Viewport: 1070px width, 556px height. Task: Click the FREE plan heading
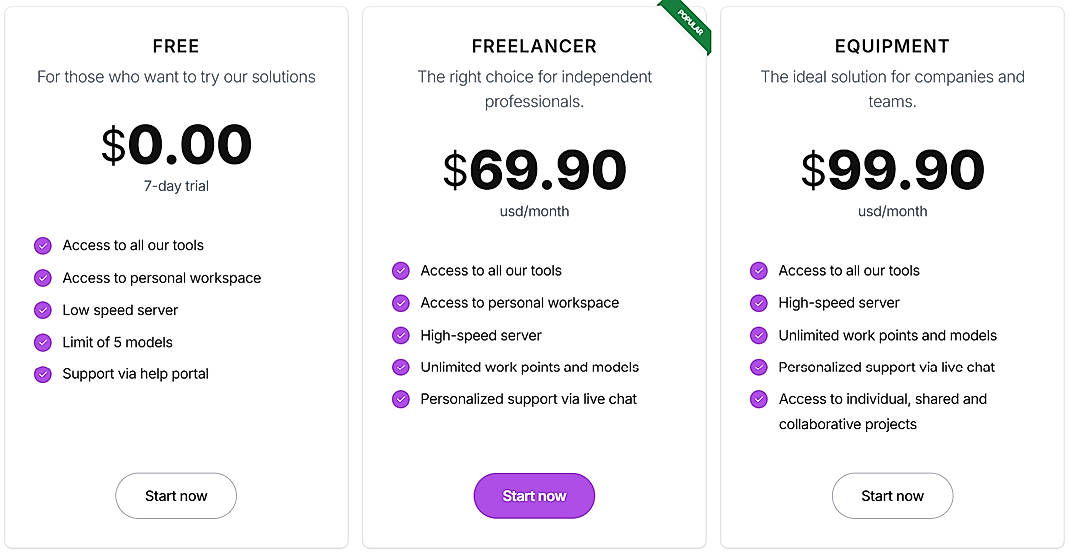coord(176,46)
